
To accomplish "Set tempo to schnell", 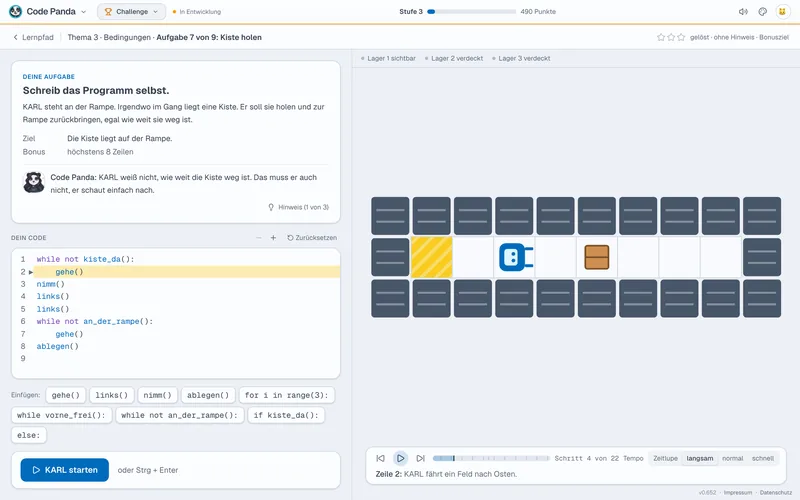I will (x=763, y=458).
